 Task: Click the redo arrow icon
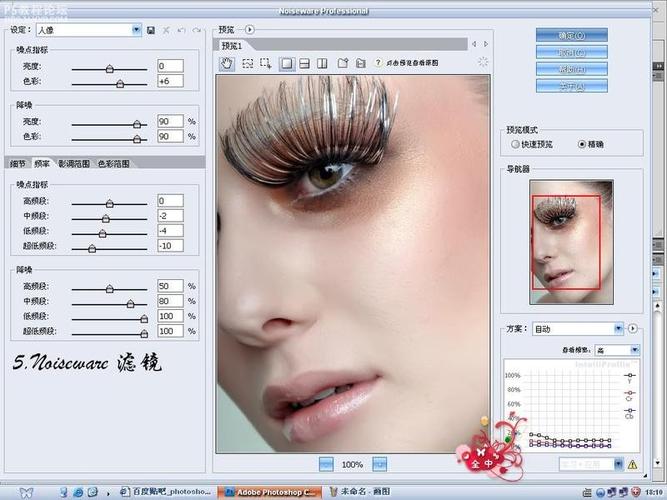tap(197, 30)
